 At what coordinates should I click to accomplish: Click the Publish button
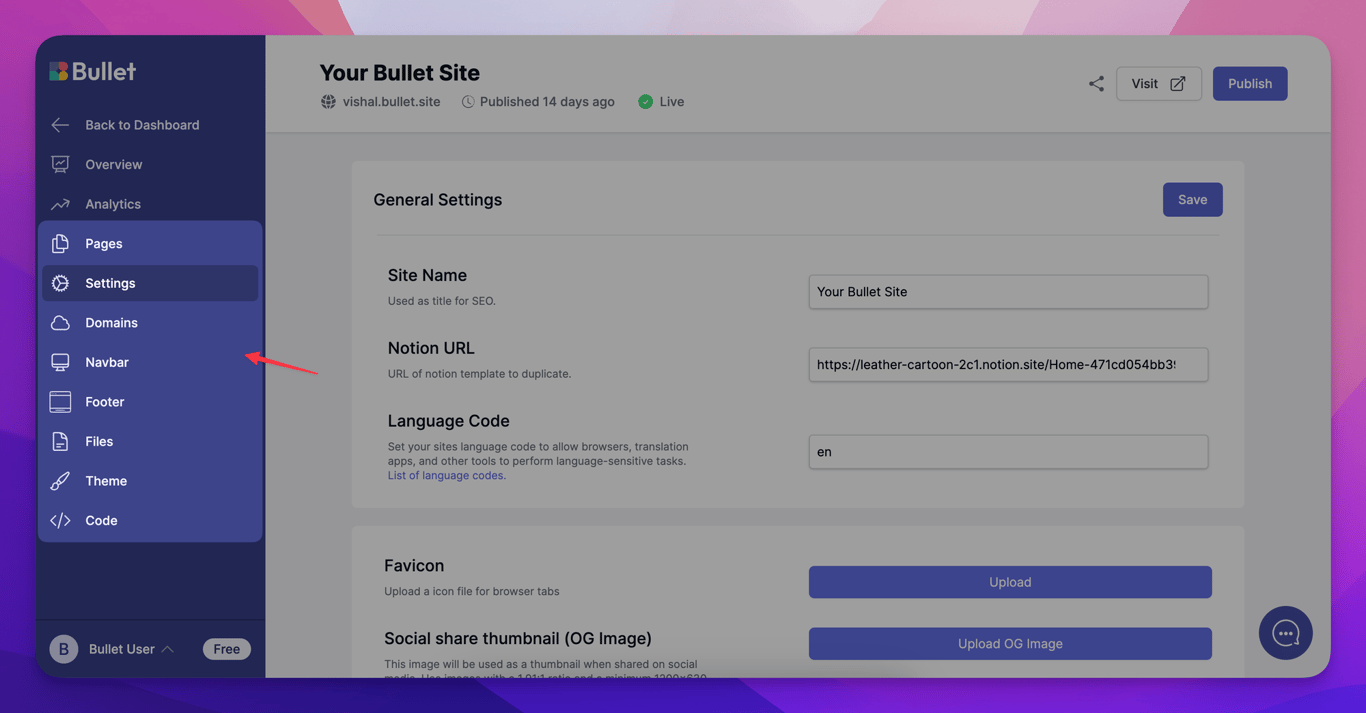click(1250, 84)
